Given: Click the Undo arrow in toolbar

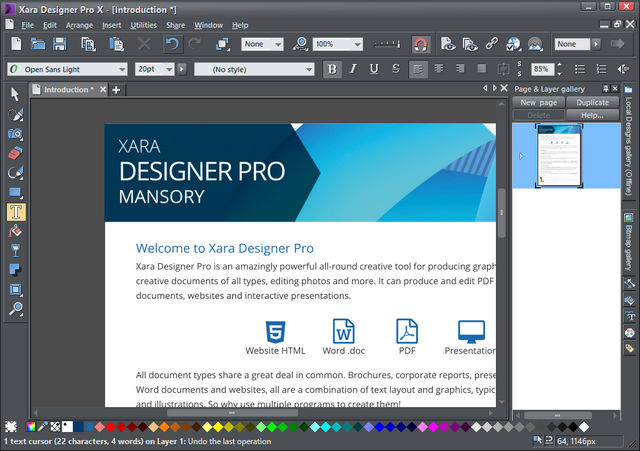Looking at the screenshot, I should 171,44.
